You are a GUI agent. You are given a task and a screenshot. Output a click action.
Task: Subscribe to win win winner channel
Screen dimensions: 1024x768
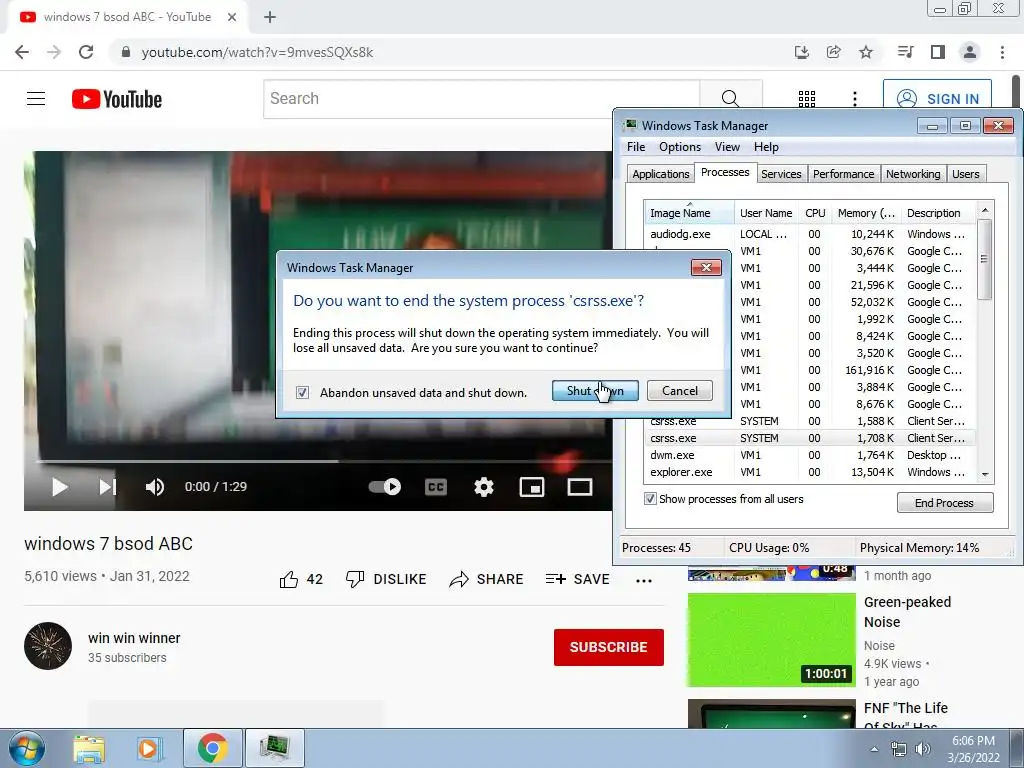[x=609, y=647]
